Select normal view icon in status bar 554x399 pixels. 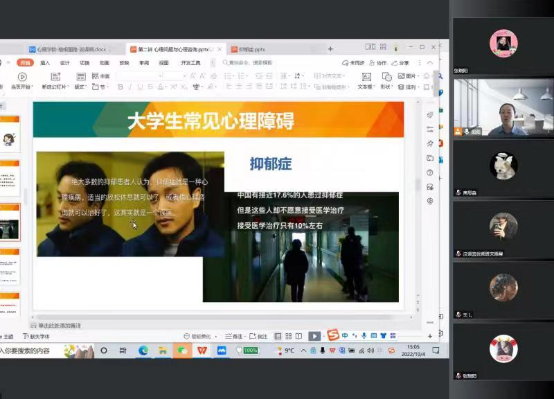click(278, 336)
